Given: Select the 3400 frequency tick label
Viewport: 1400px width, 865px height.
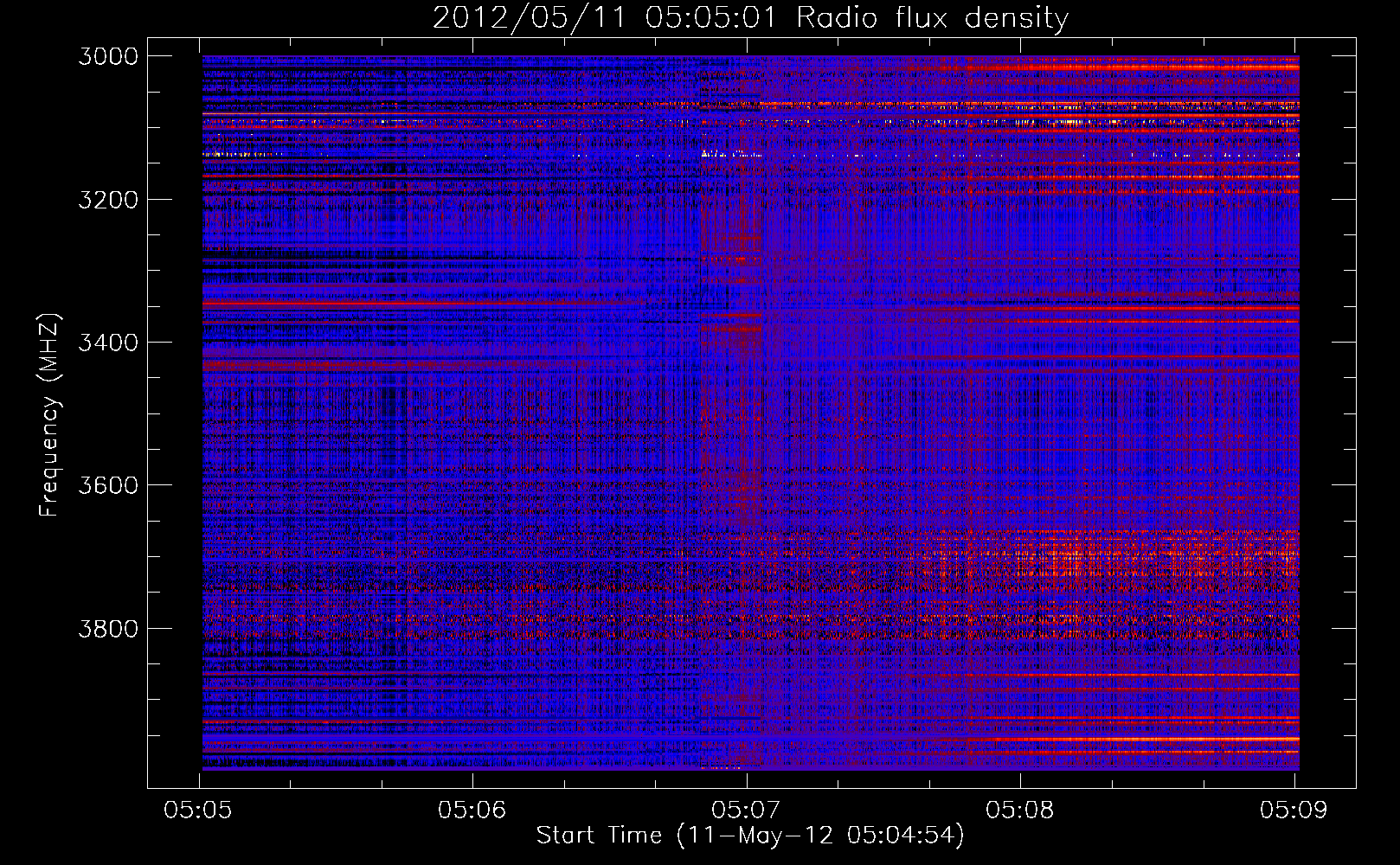Looking at the screenshot, I should (108, 343).
